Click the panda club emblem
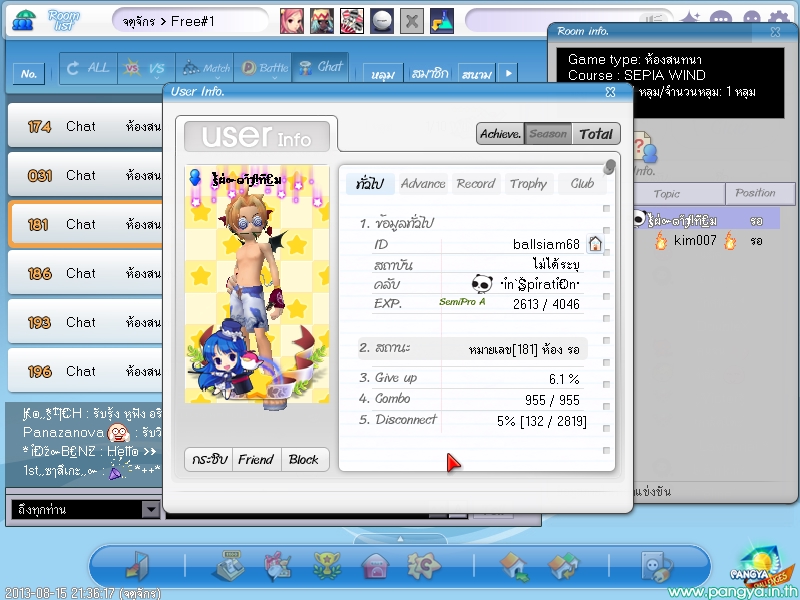The width and height of the screenshot is (800, 600). coord(482,284)
